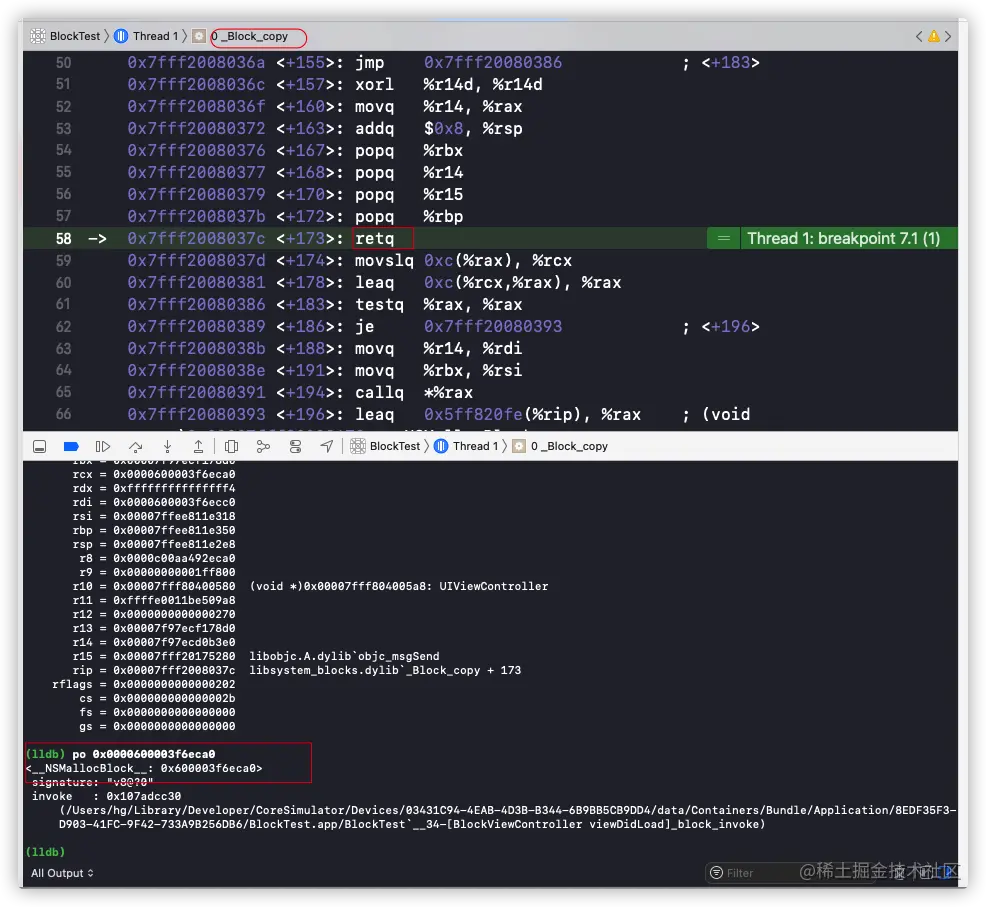The height and width of the screenshot is (907, 986).
Task: Click the po 0x0000600003f6eca0 command line
Action: 121,755
